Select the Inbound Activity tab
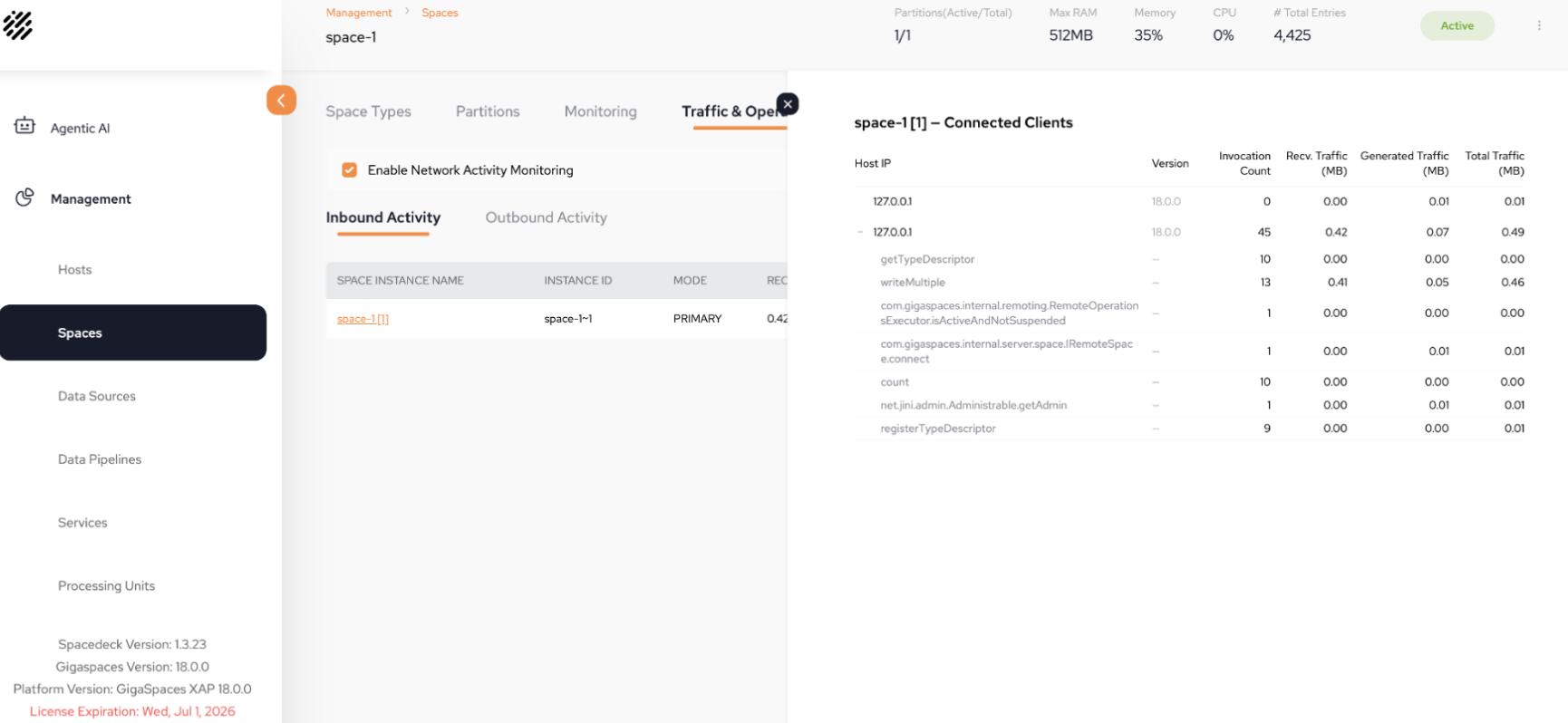The height and width of the screenshot is (723, 1568). [x=382, y=217]
